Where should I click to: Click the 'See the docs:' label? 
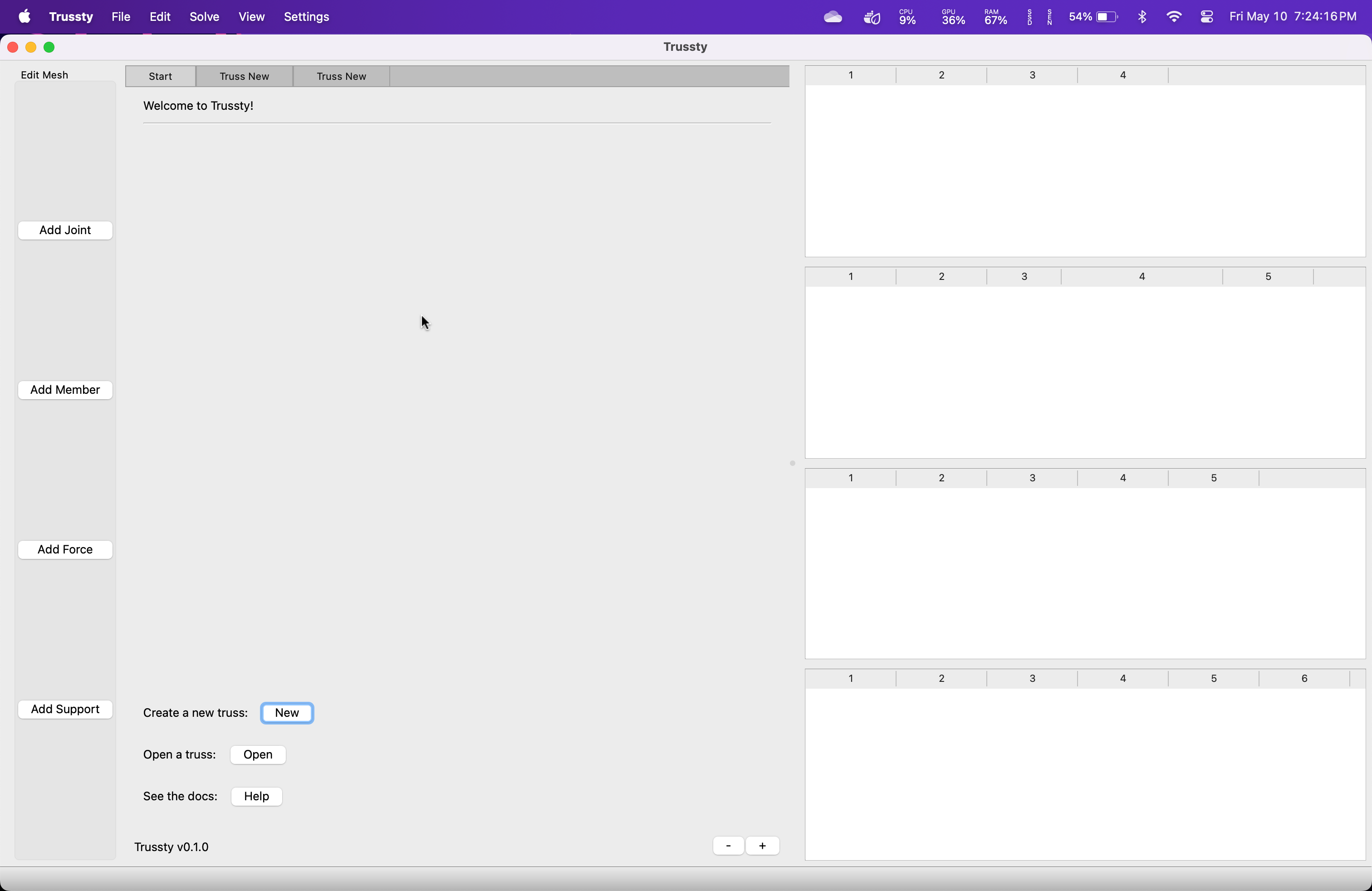tap(181, 796)
